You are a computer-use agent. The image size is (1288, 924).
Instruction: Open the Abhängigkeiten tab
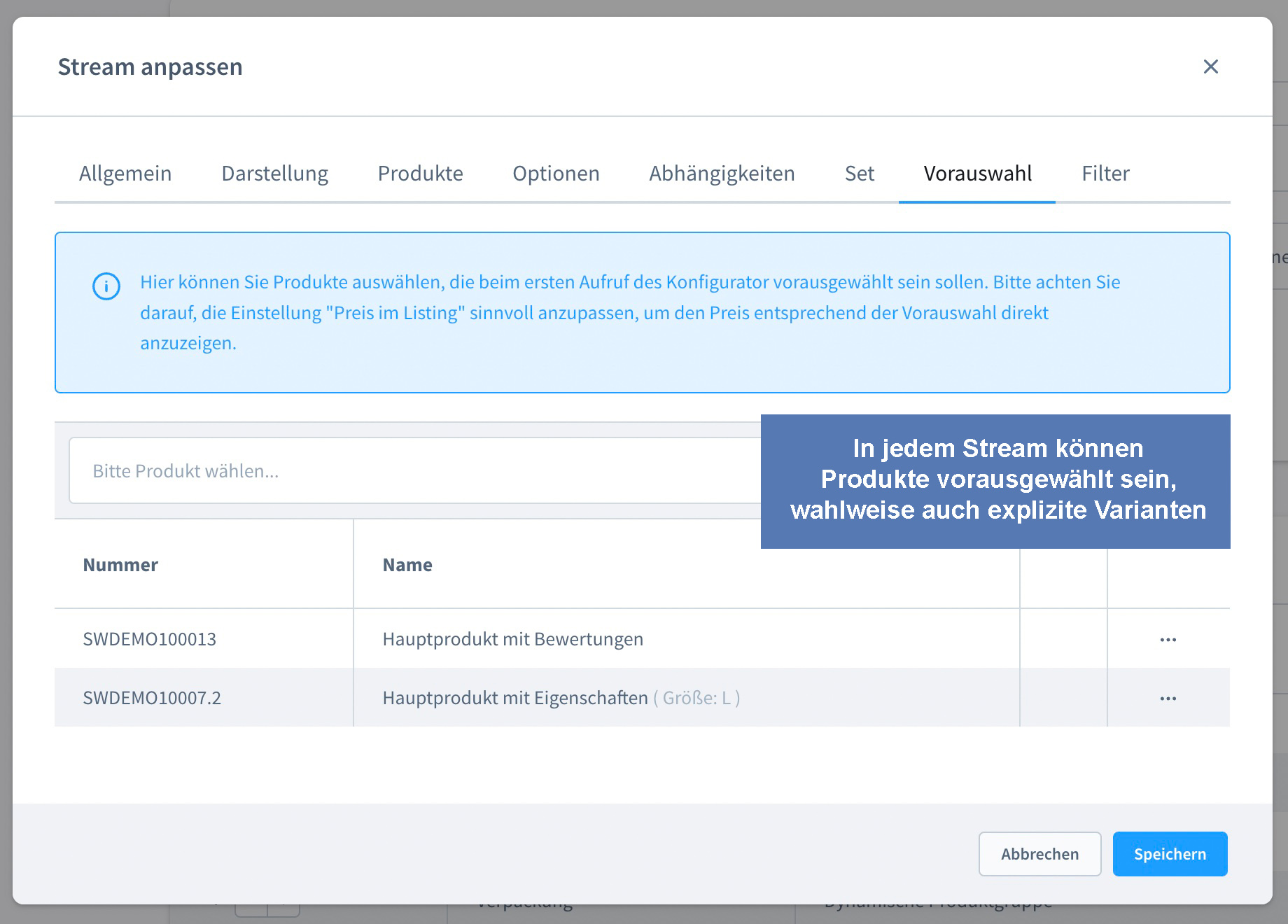[722, 173]
